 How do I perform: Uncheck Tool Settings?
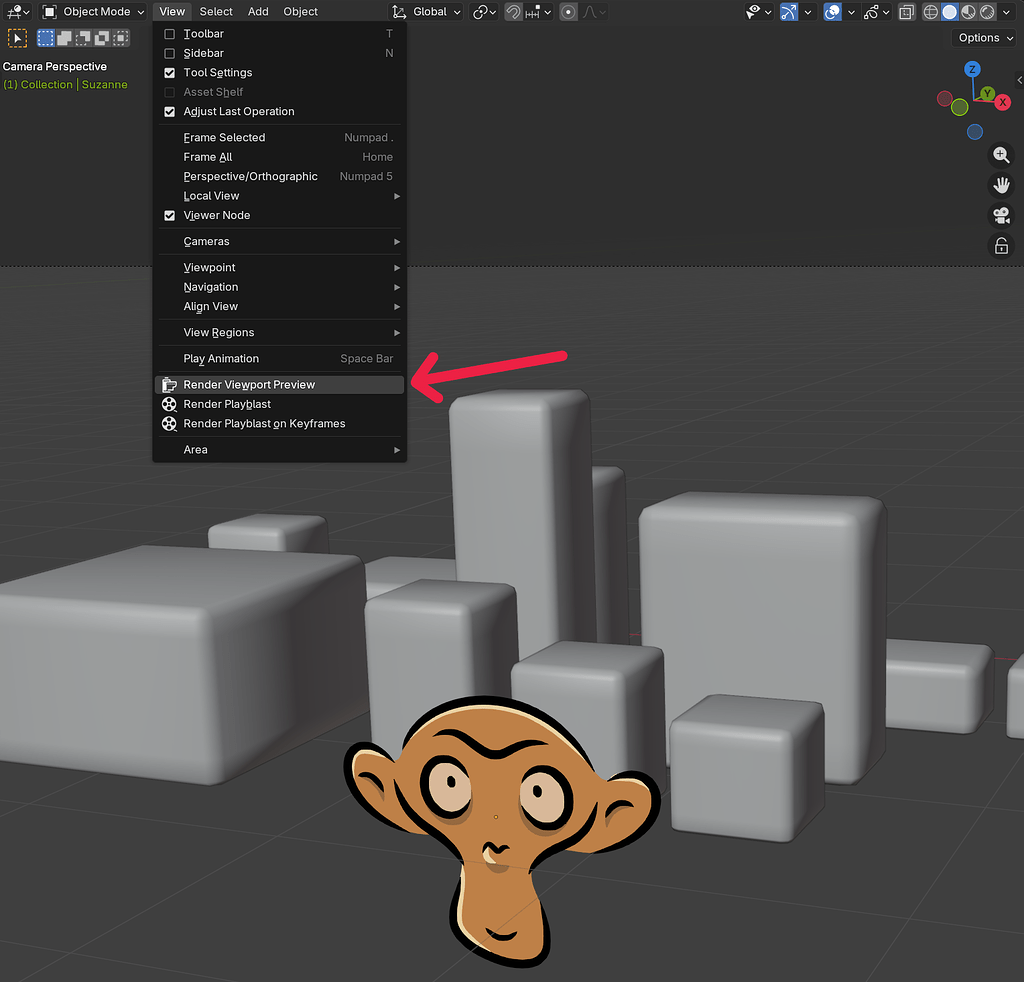(x=170, y=73)
